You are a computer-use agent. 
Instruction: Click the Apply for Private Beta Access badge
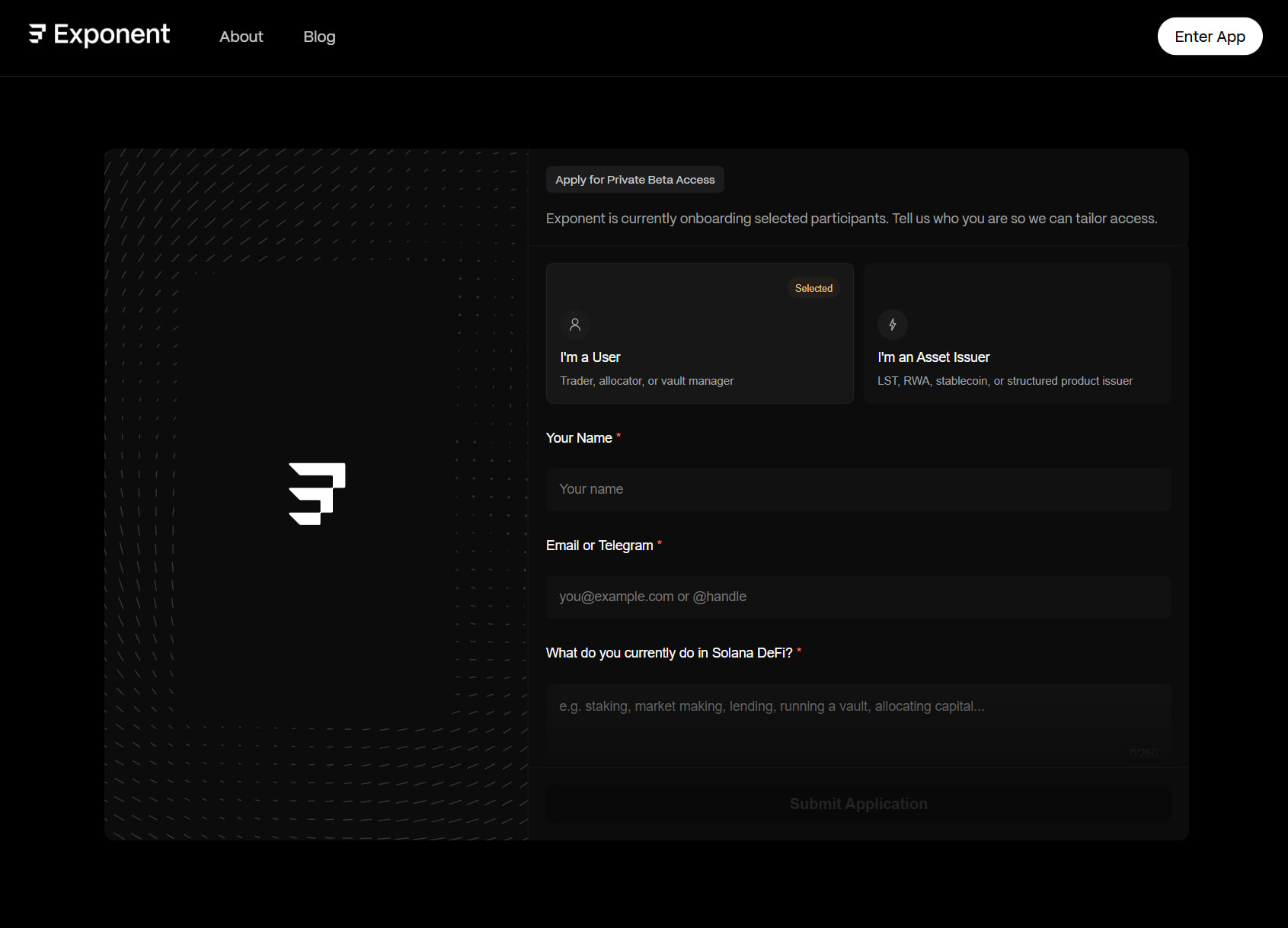tap(634, 180)
